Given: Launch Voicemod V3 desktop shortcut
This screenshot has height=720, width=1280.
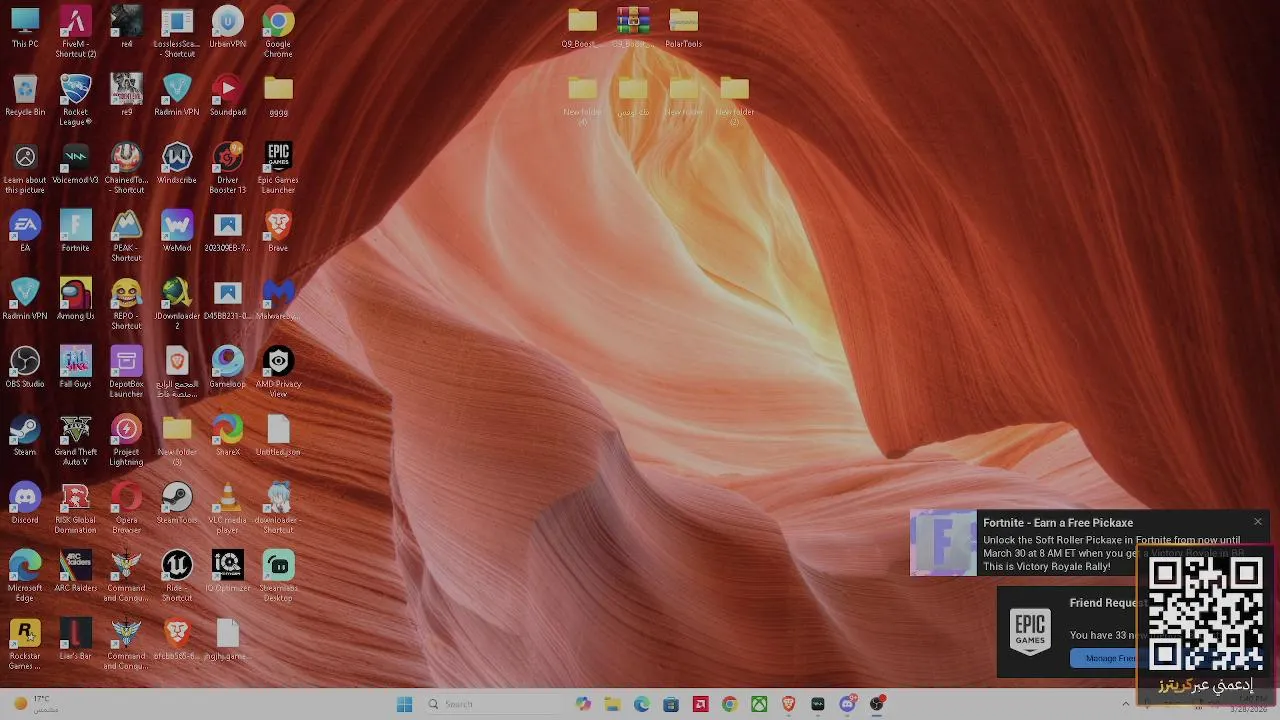Looking at the screenshot, I should click(76, 163).
